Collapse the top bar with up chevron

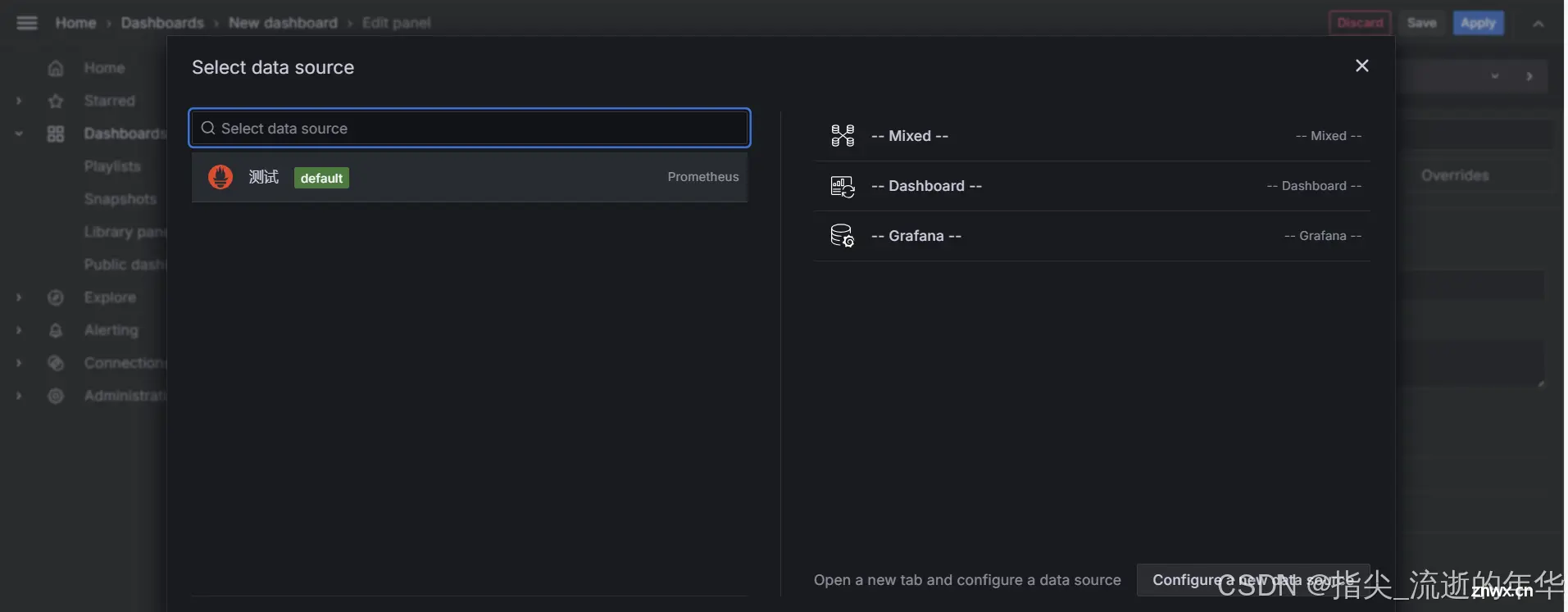pyautogui.click(x=1538, y=24)
